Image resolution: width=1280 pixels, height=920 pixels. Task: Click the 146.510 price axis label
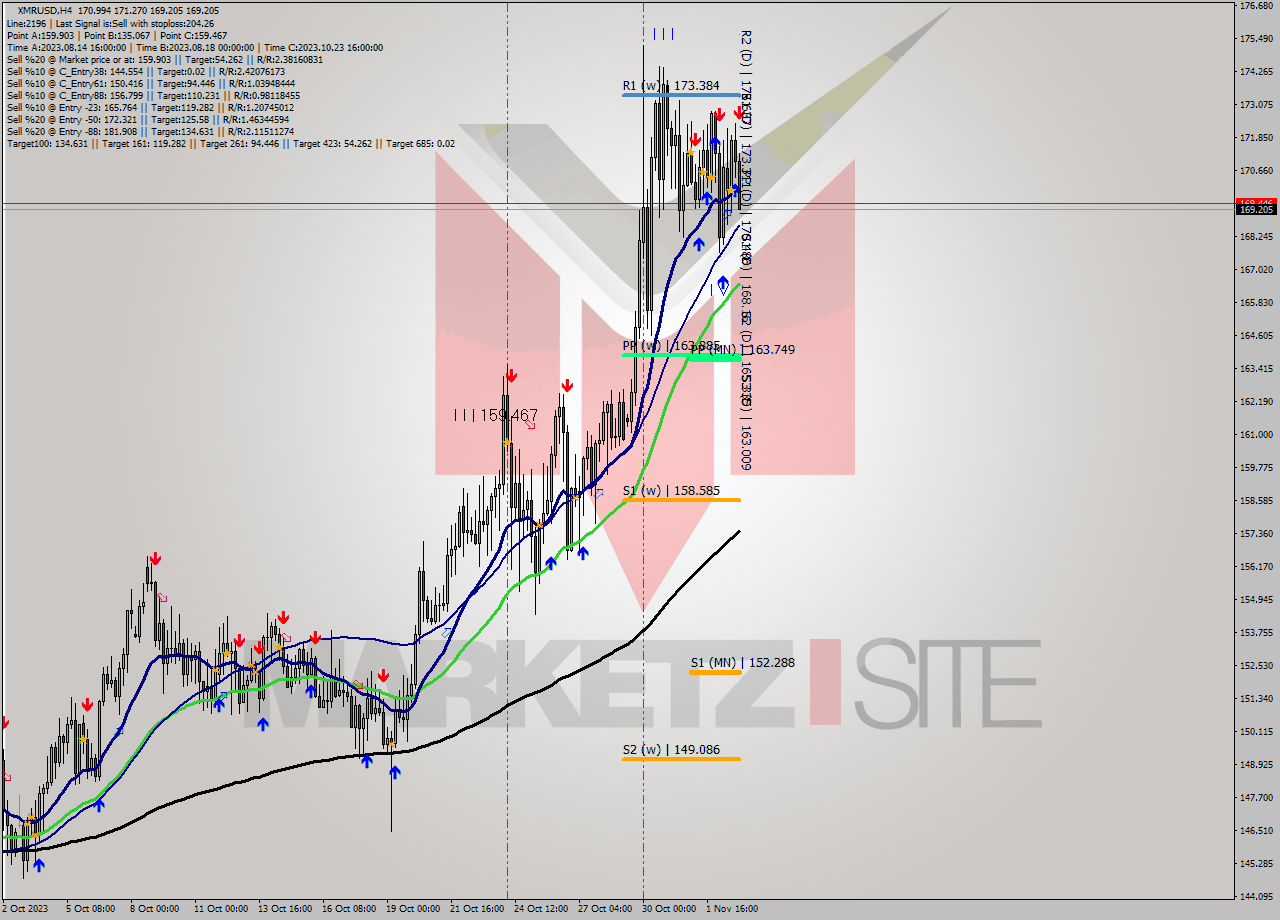click(x=1256, y=831)
